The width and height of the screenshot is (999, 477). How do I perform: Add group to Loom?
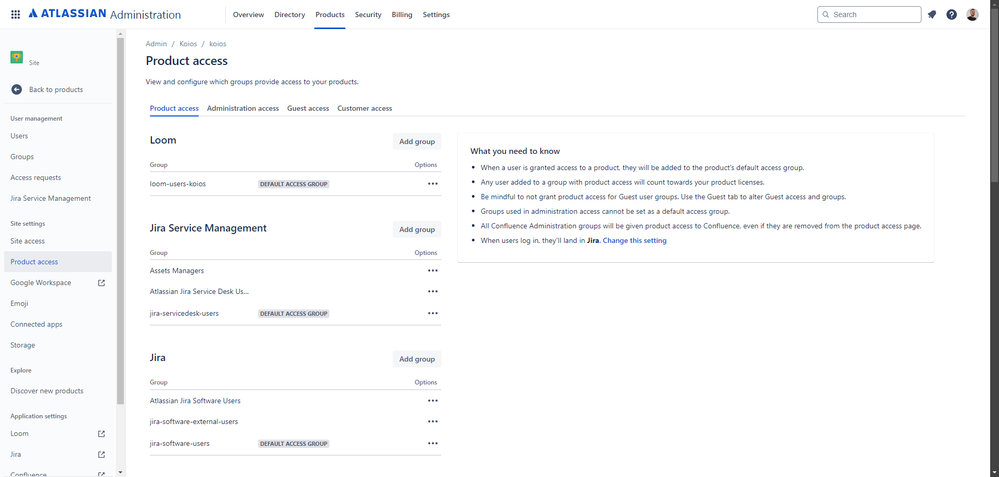click(417, 141)
